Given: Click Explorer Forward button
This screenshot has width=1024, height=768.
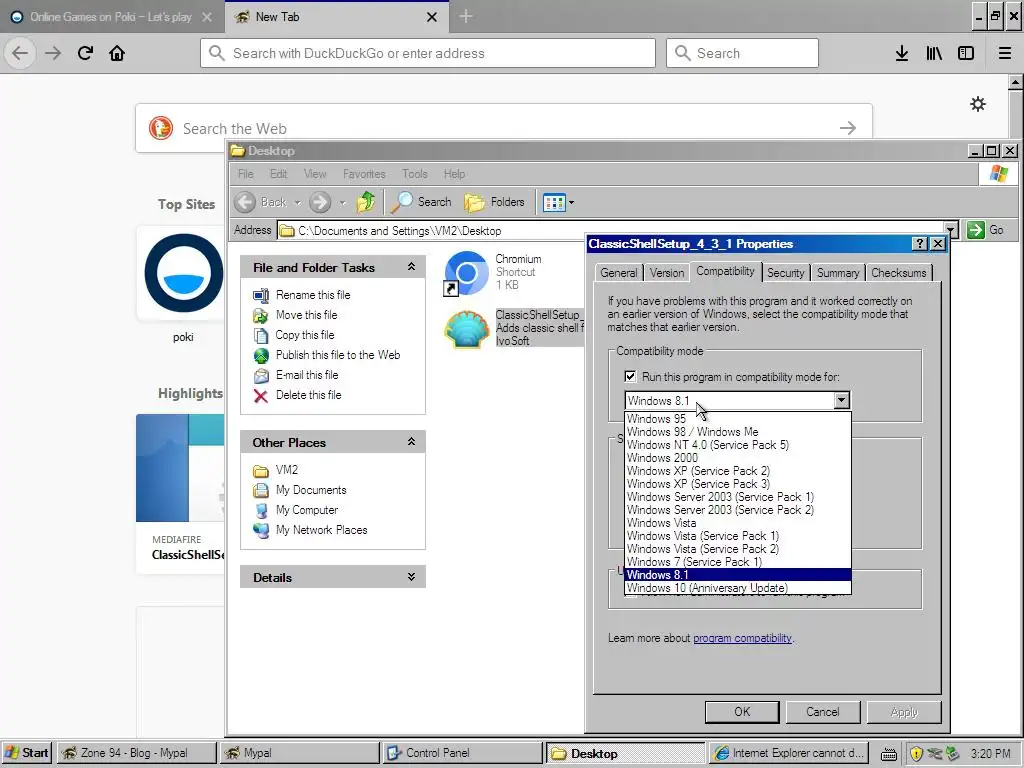Looking at the screenshot, I should pyautogui.click(x=320, y=202).
